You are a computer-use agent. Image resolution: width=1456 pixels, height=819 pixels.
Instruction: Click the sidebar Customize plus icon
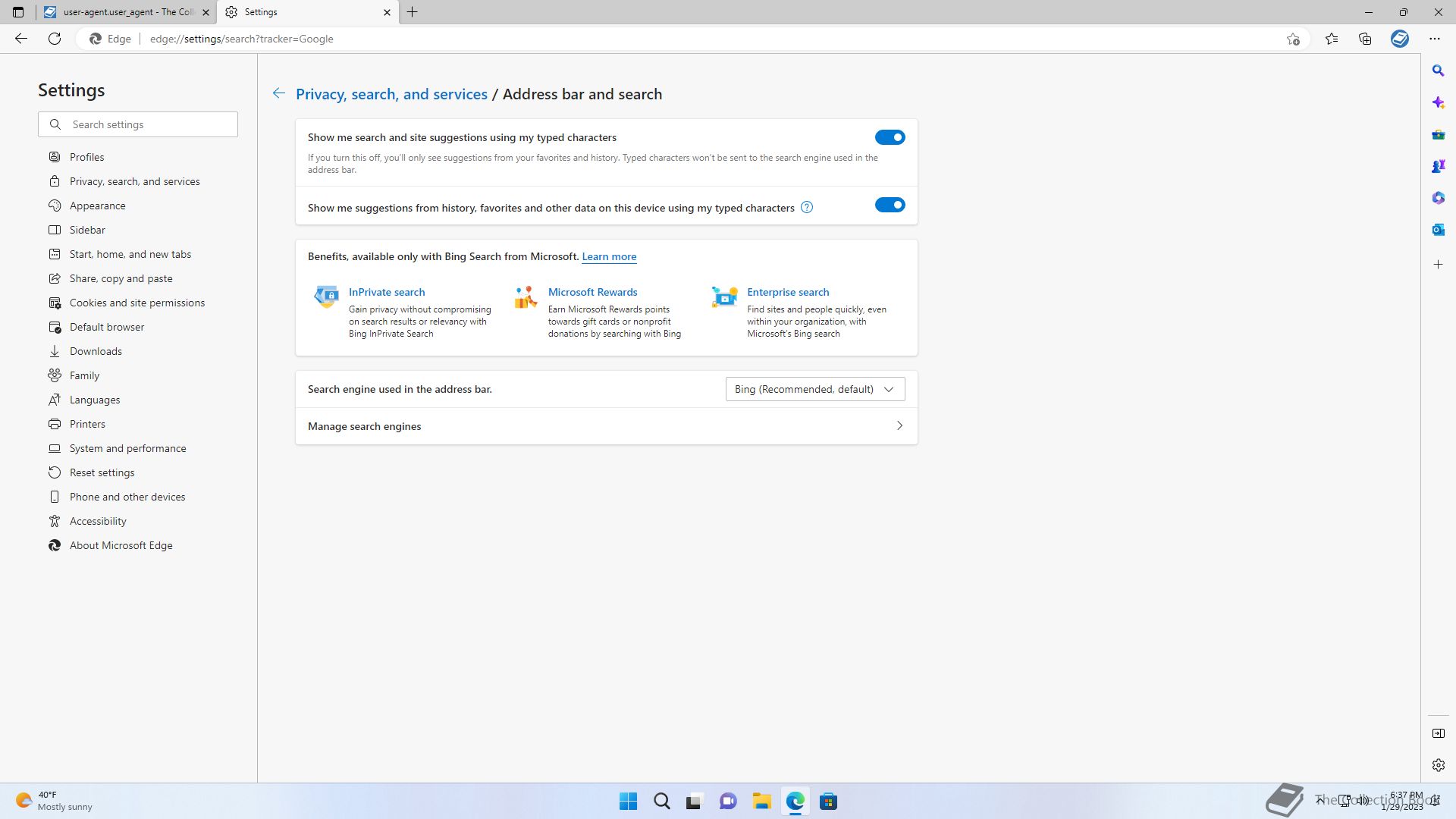(1439, 265)
